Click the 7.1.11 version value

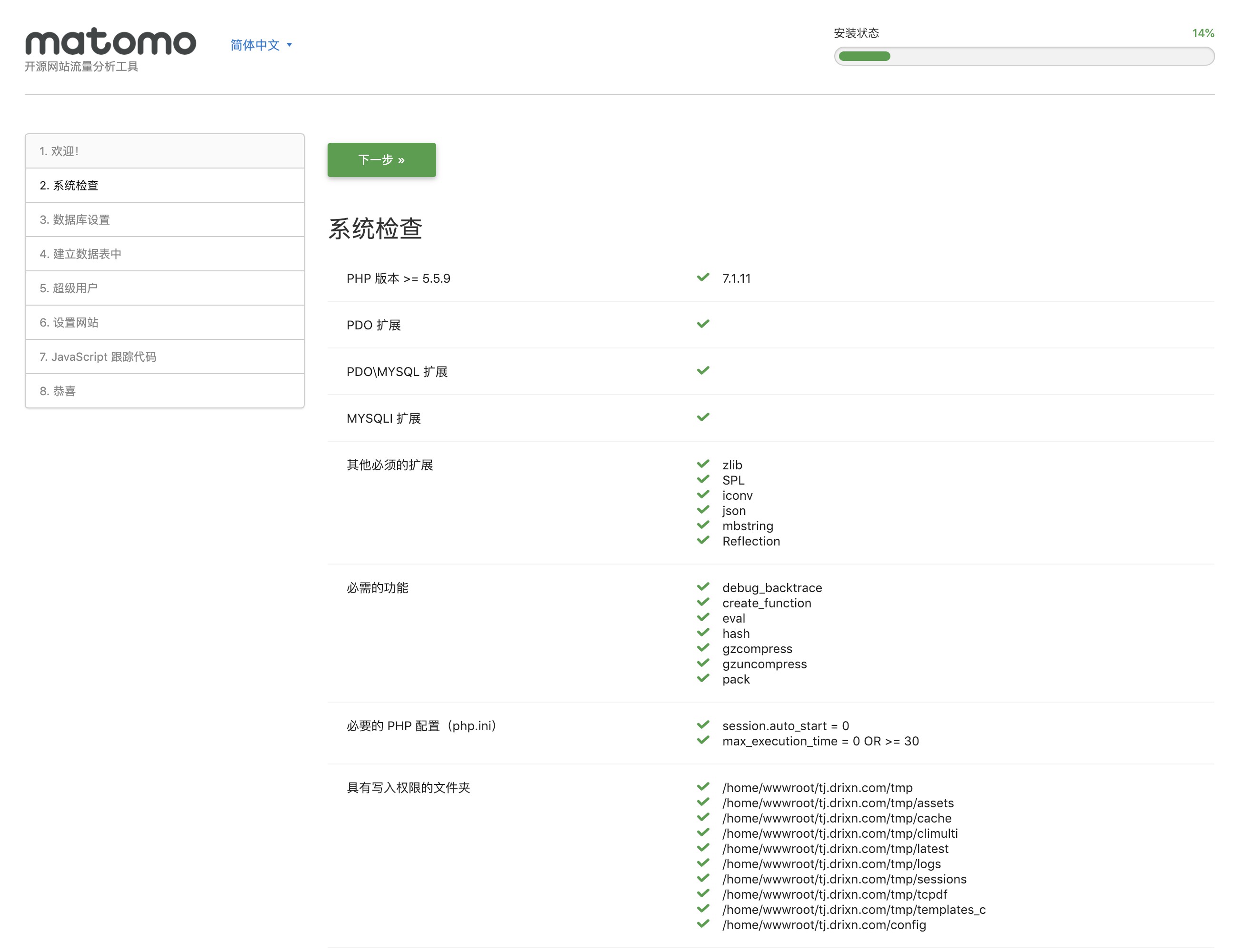point(736,278)
